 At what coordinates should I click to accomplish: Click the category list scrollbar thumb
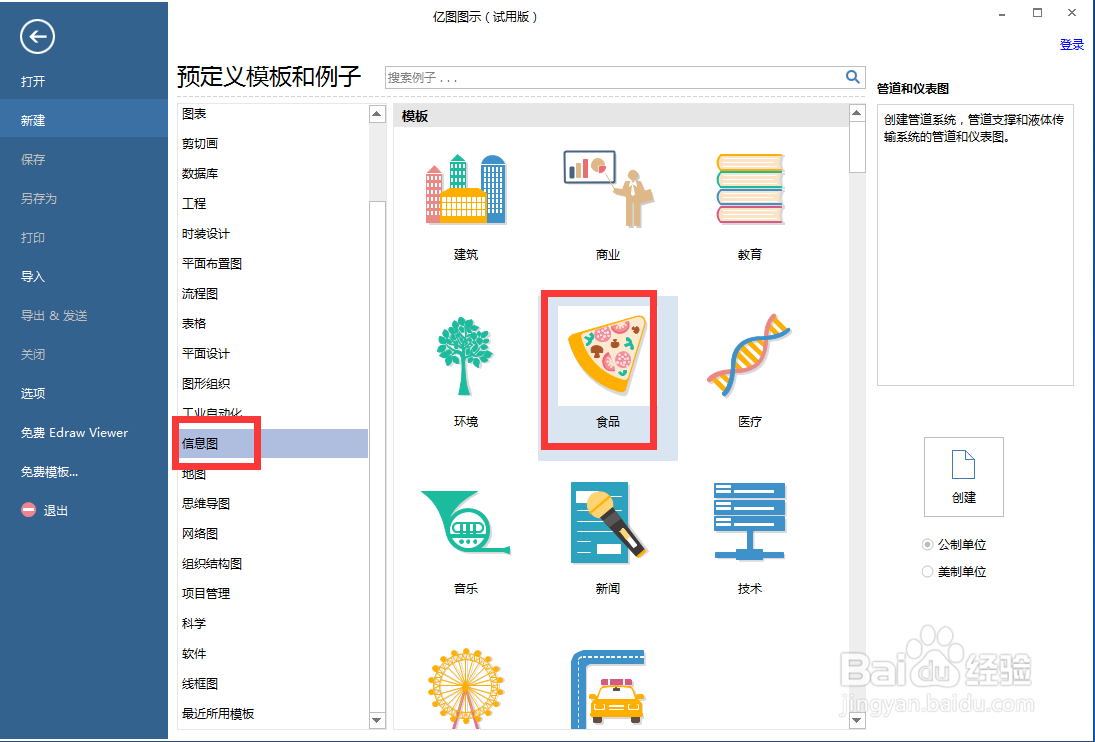(377, 455)
